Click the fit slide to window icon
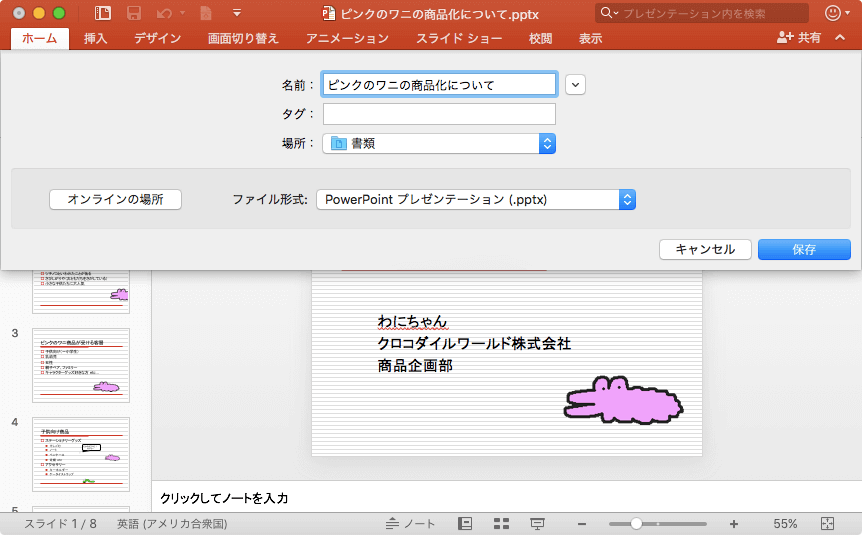862x535 pixels. (x=827, y=523)
